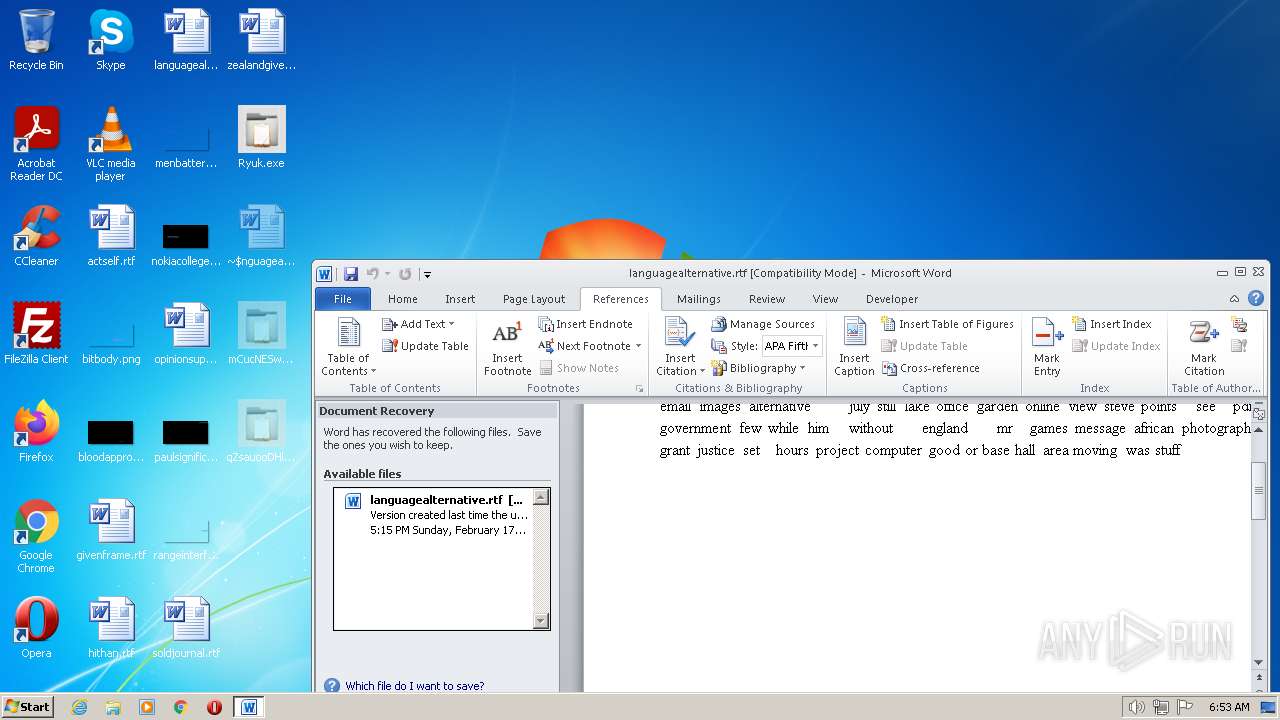1280x720 pixels.
Task: Open citation Style combo box APA Fifth
Action: coord(791,346)
